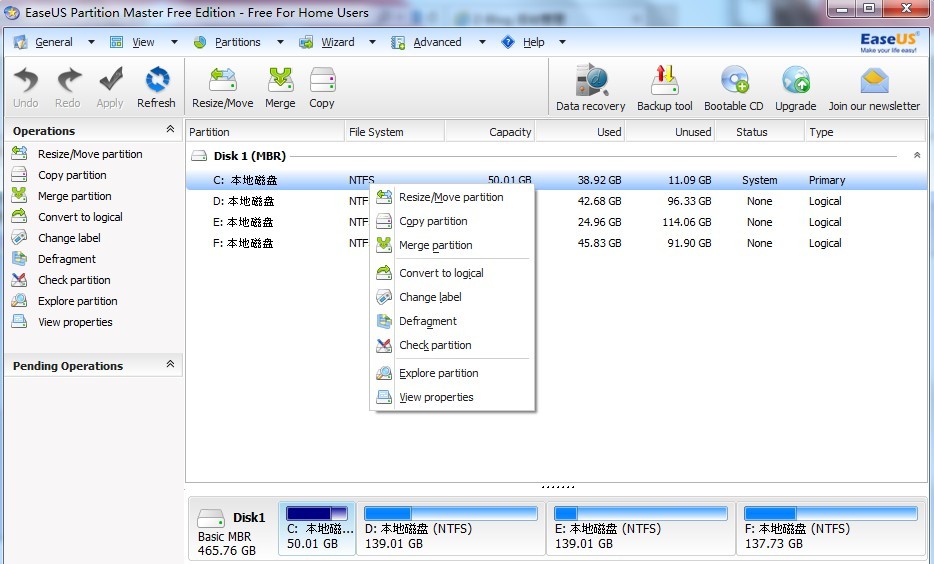Image resolution: width=934 pixels, height=564 pixels.
Task: Select the F: partition row
Action: (x=556, y=243)
